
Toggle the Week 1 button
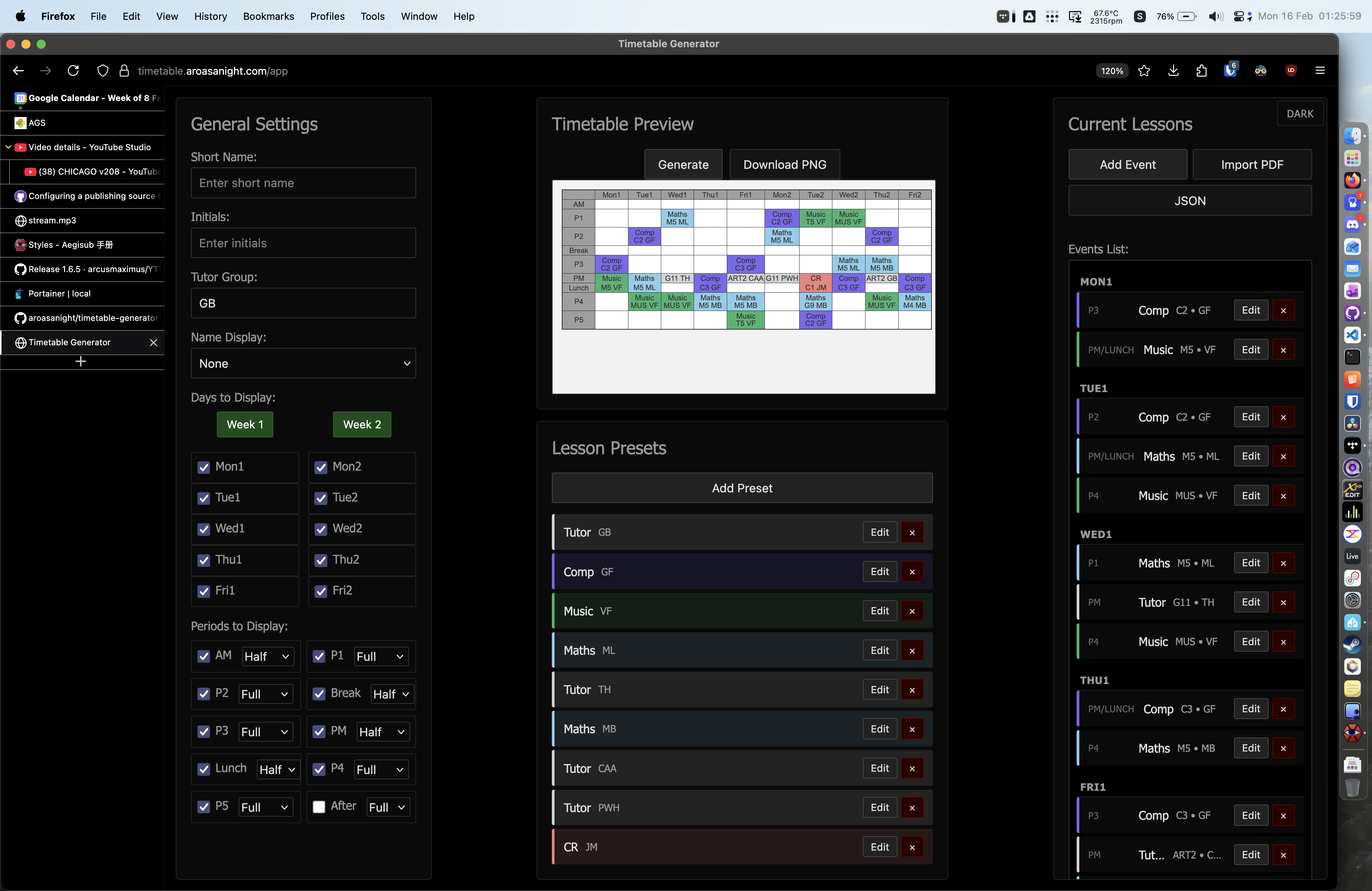[245, 425]
